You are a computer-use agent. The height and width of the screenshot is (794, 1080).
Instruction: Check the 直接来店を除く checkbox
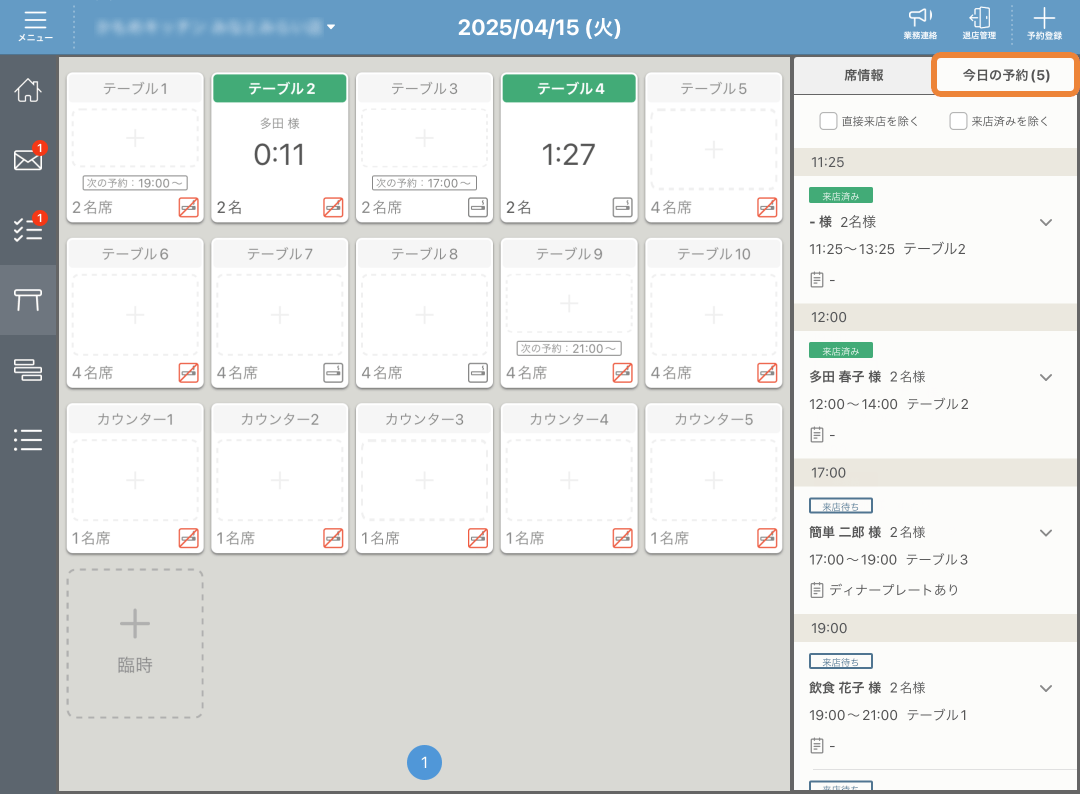click(828, 121)
